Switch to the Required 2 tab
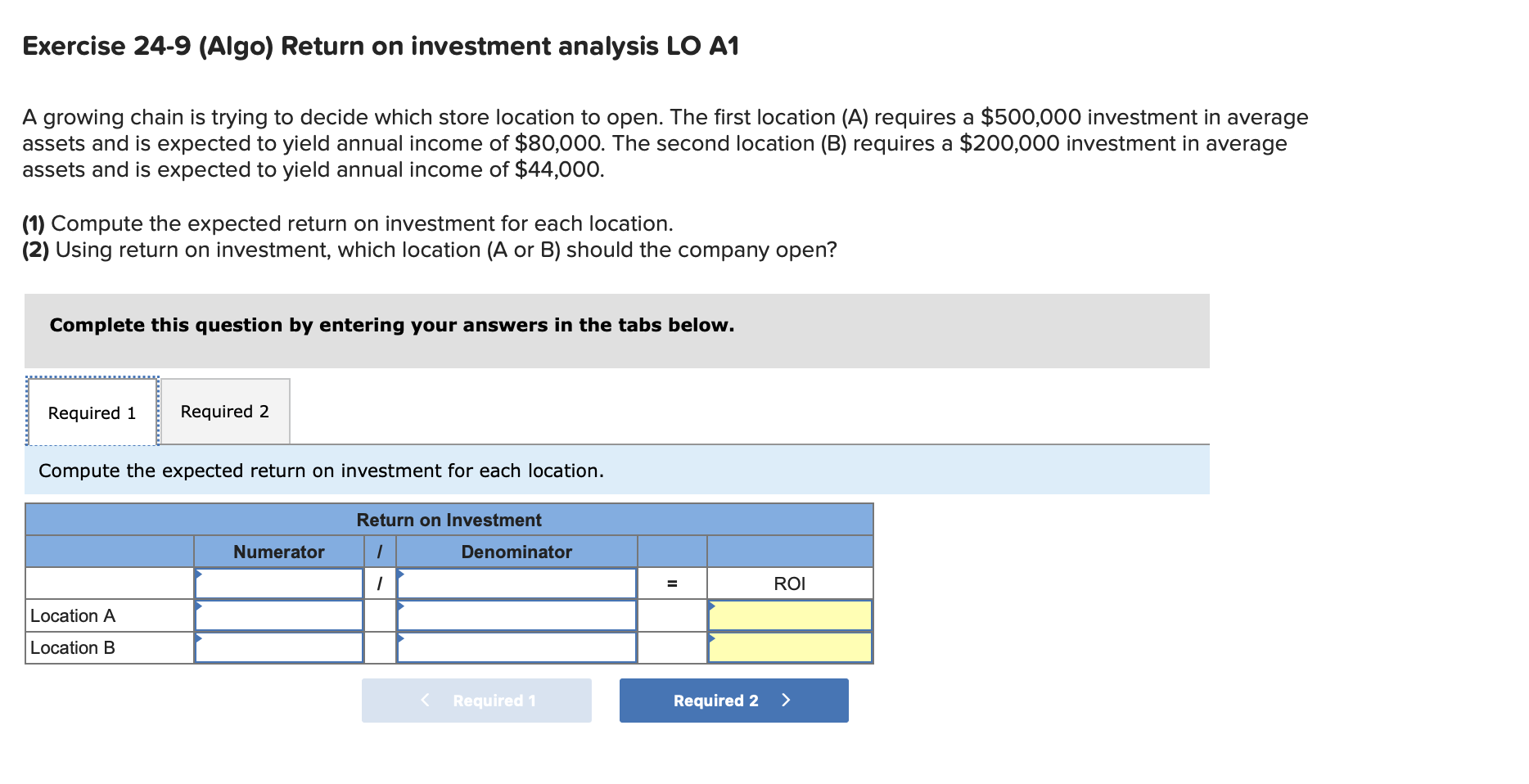Viewport: 1529px width, 784px height. [x=225, y=412]
